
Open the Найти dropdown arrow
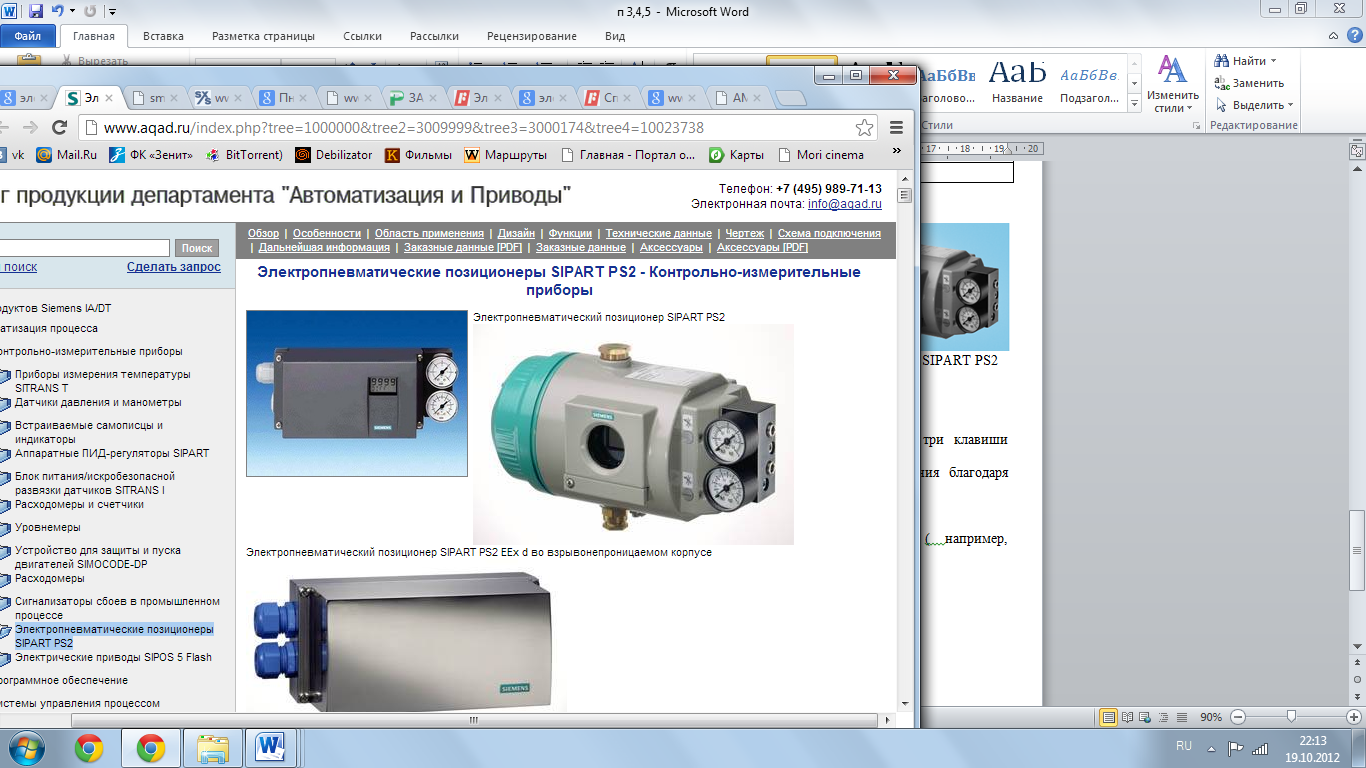1274,62
